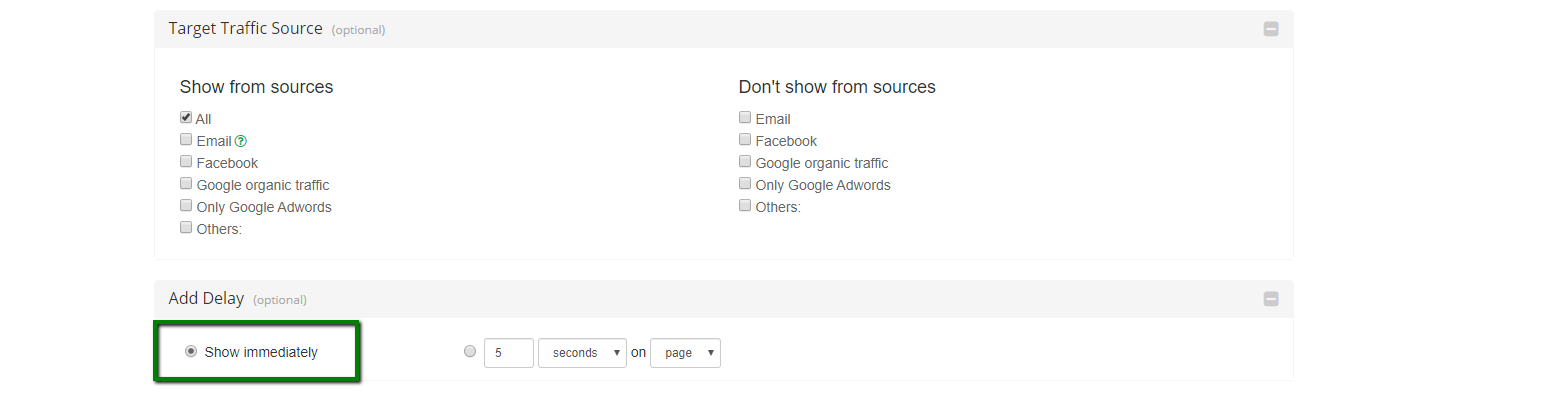Exclude Google organic traffic under Don't show

click(x=745, y=162)
